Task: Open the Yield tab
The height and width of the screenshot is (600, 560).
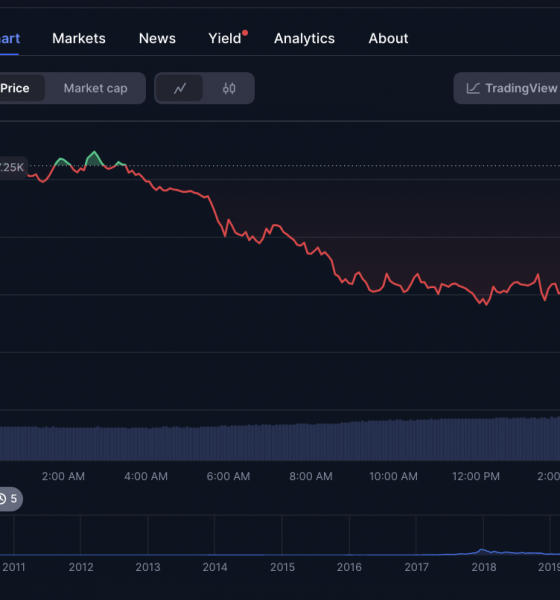Action: click(225, 39)
